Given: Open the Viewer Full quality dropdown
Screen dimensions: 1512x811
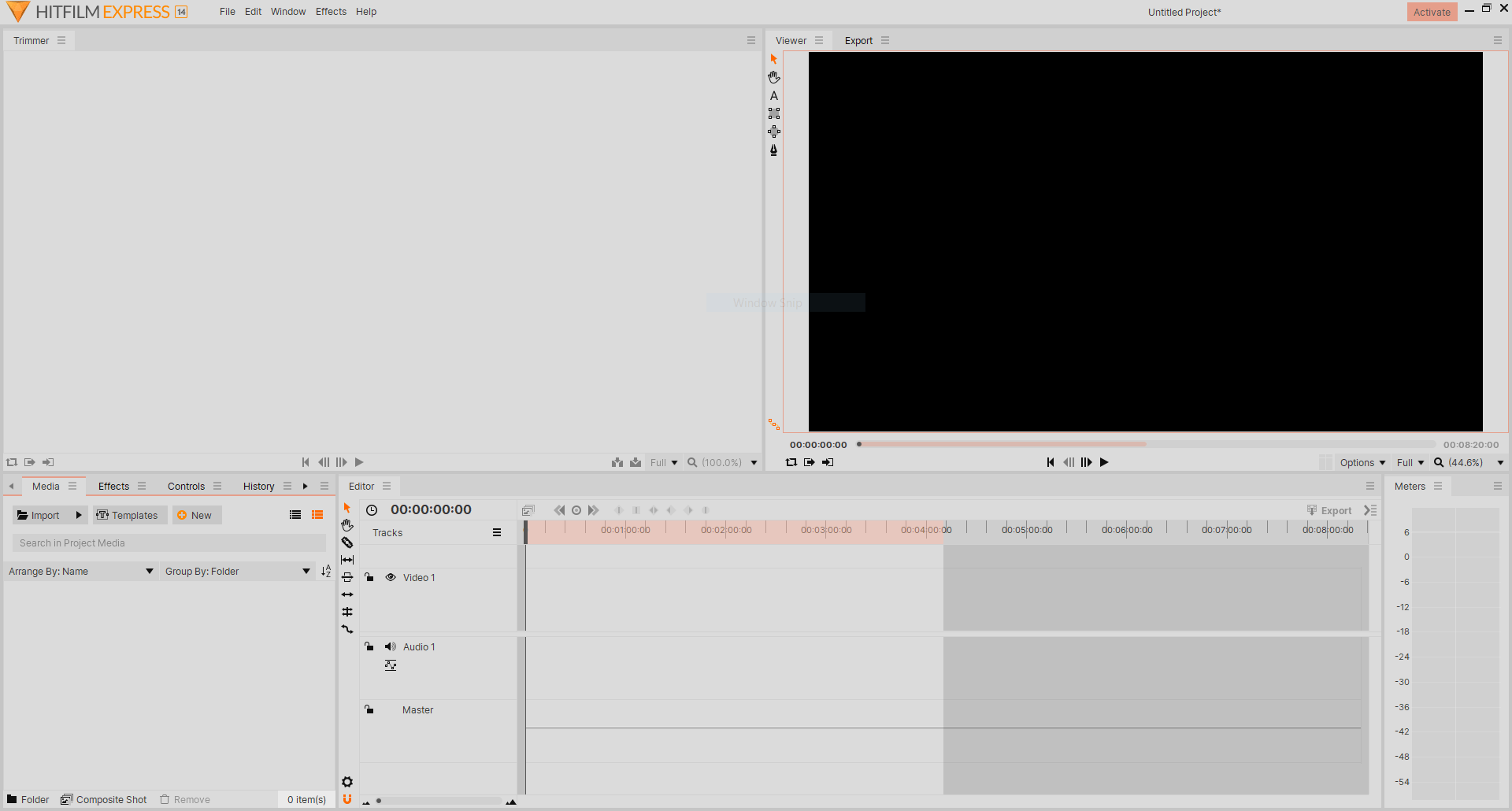Looking at the screenshot, I should [x=1410, y=462].
